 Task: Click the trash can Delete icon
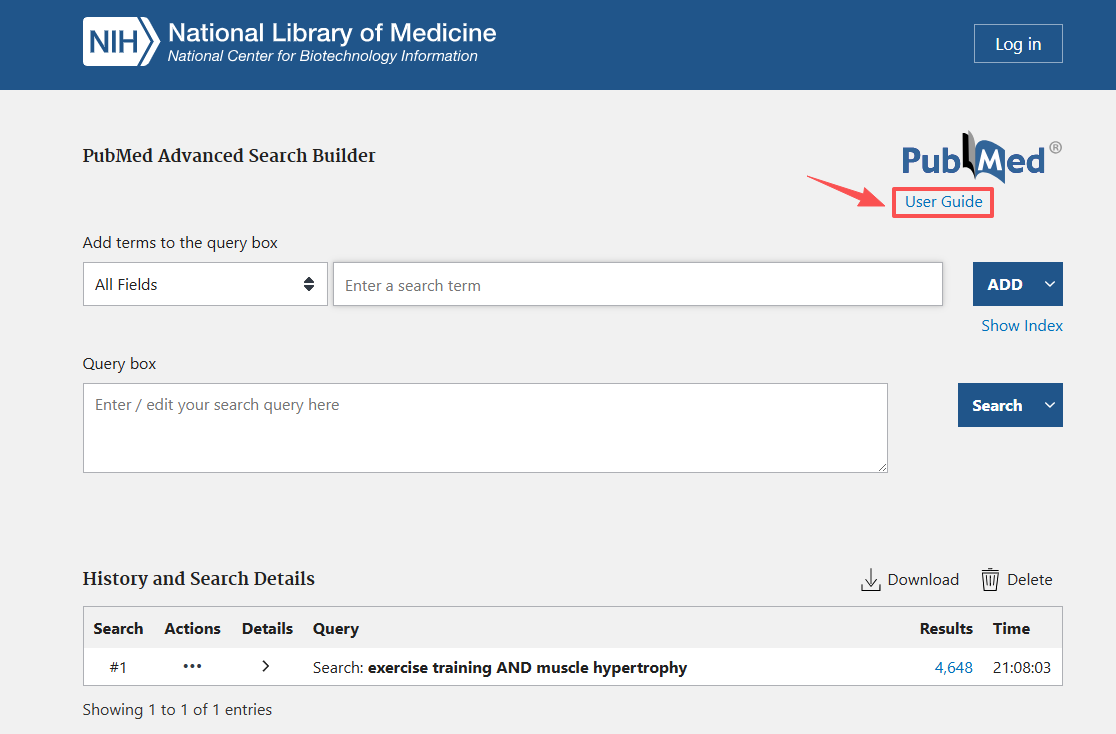[990, 580]
